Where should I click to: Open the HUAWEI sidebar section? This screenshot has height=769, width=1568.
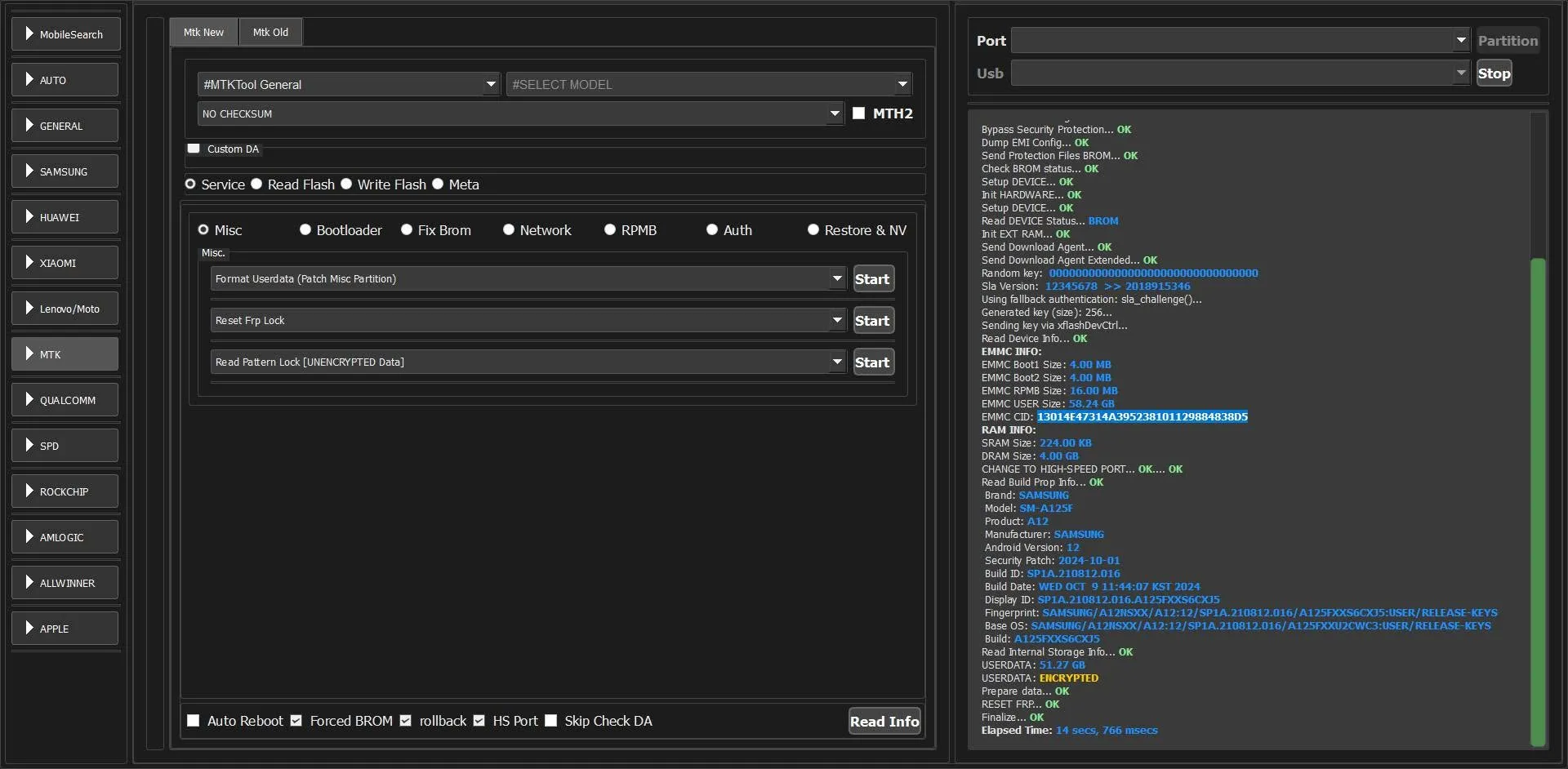pyautogui.click(x=66, y=217)
